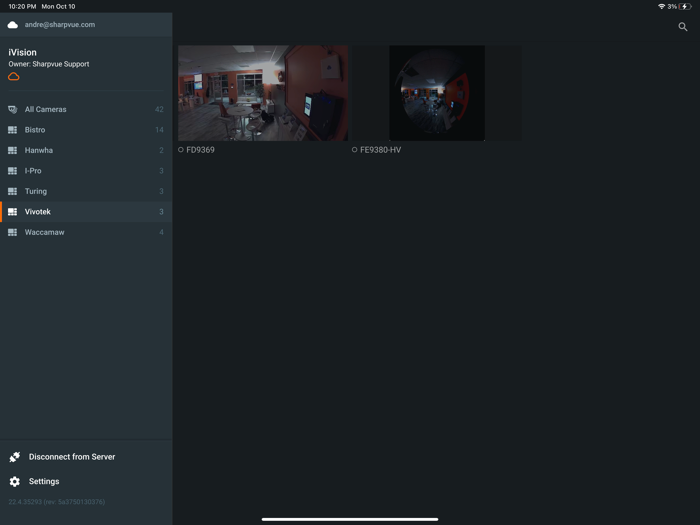
Task: Click the Bistro camera count 14
Action: 159,130
